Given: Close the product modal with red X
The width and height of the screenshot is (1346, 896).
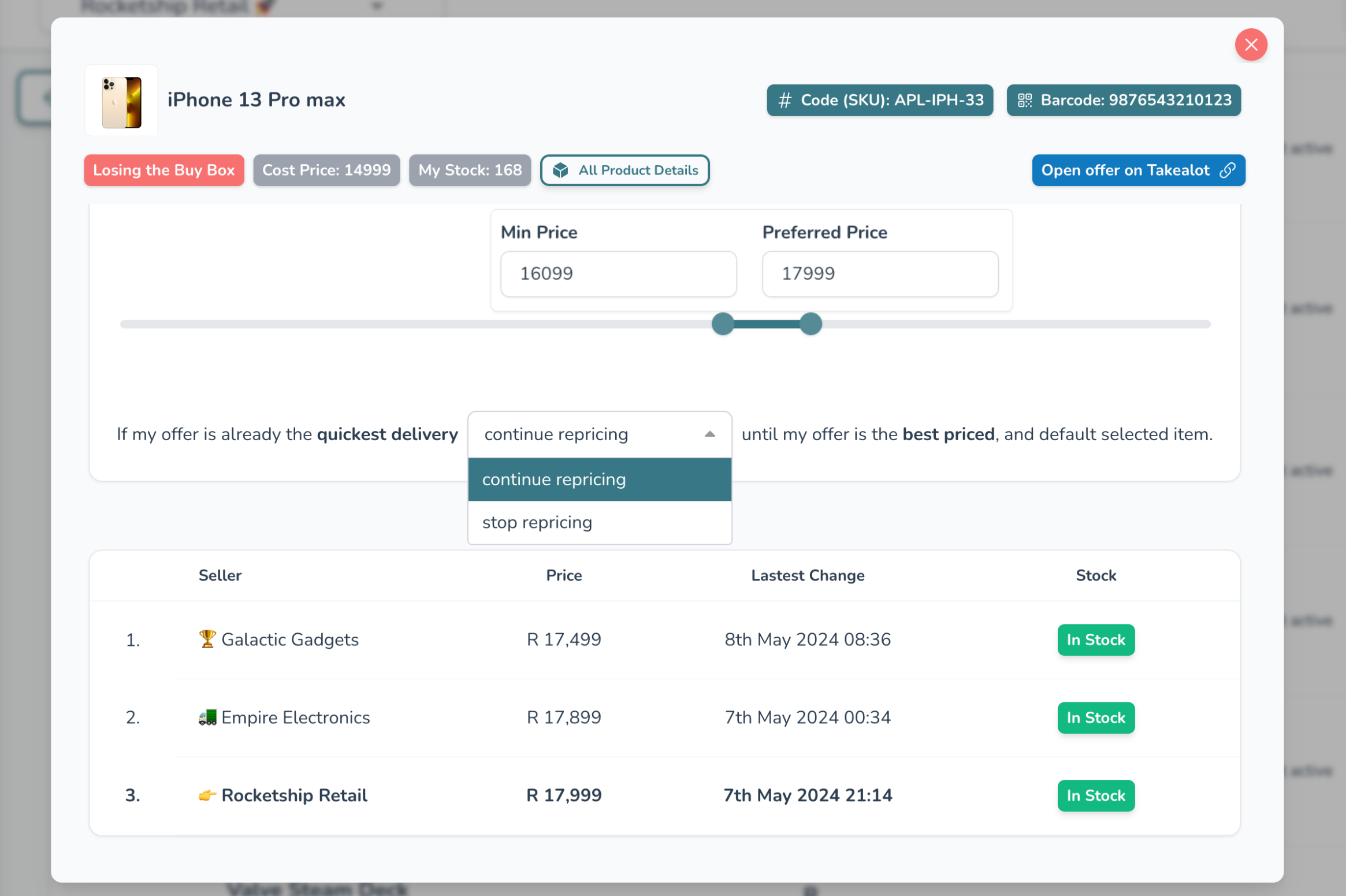Looking at the screenshot, I should click(x=1251, y=44).
